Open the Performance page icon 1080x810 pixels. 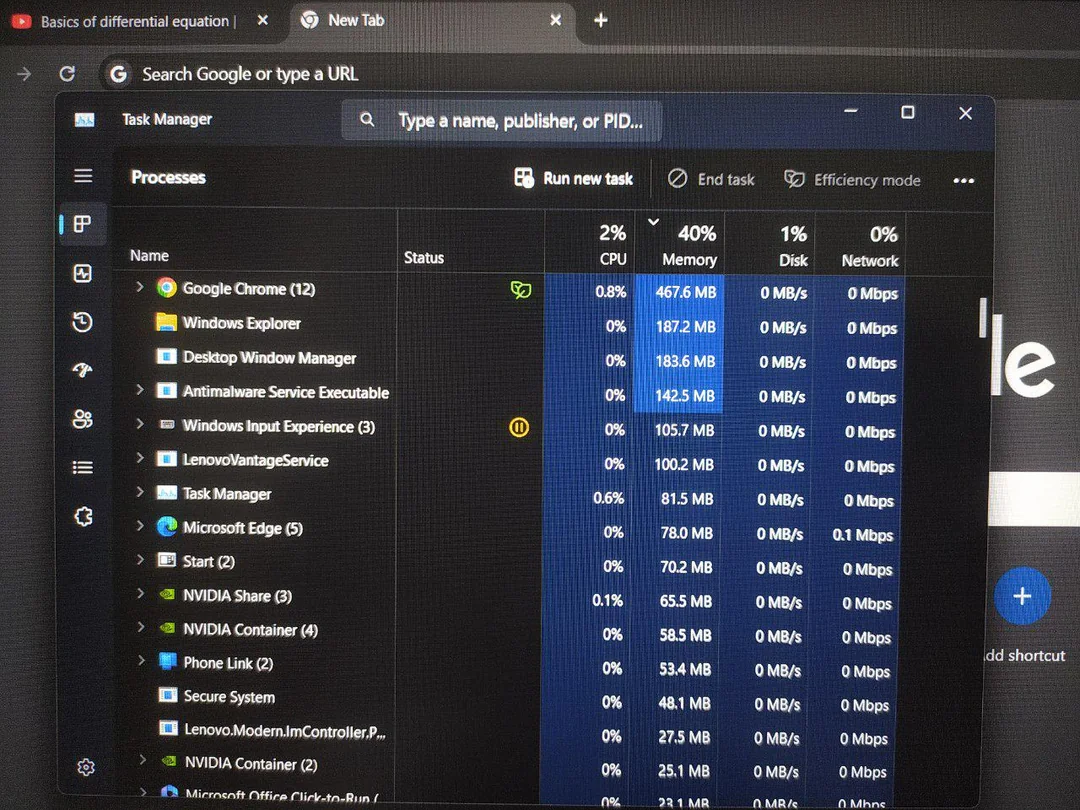click(83, 273)
